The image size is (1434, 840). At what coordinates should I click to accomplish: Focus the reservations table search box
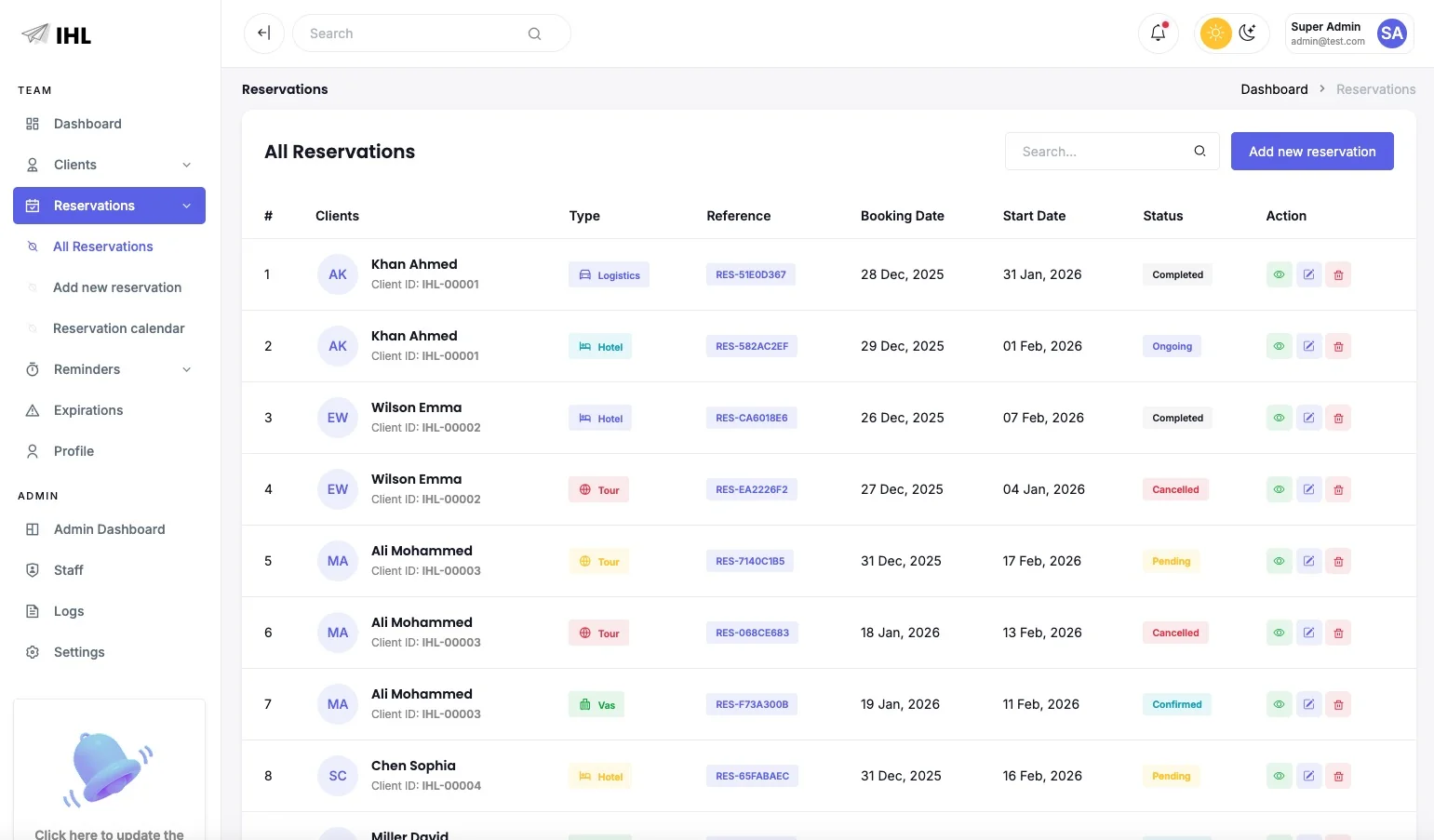(1112, 151)
